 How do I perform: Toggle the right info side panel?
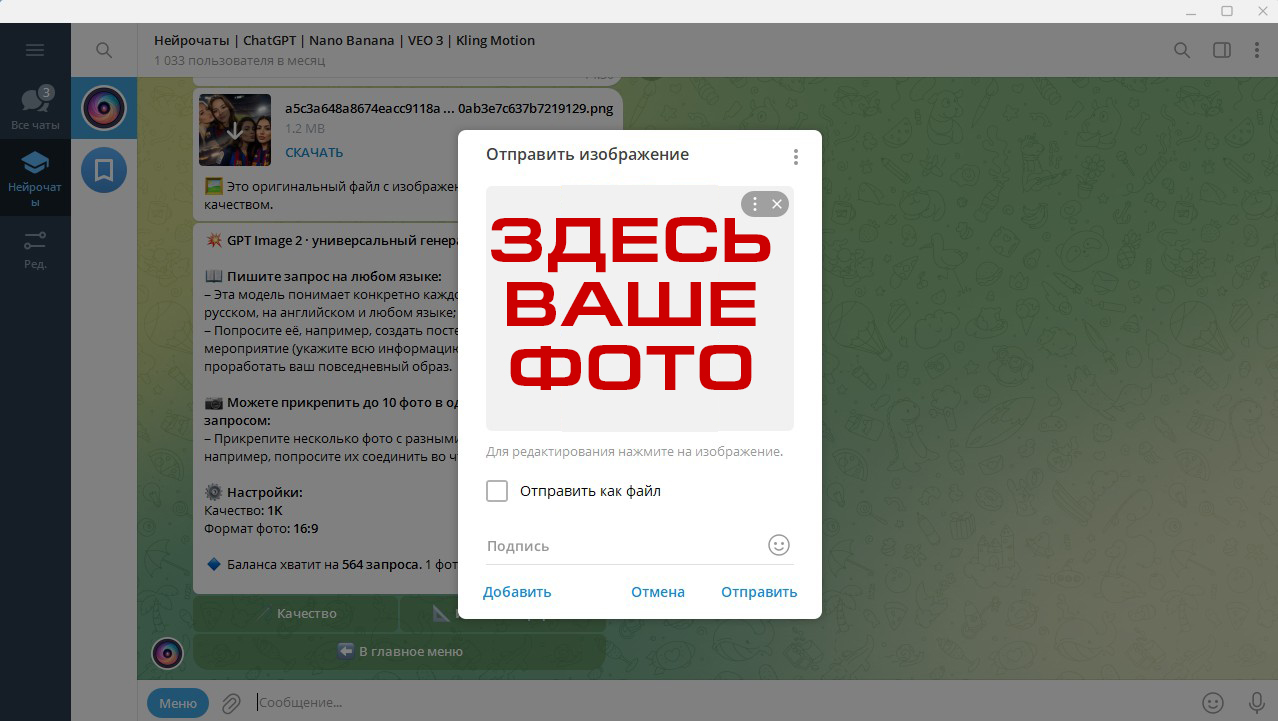pos(1221,50)
